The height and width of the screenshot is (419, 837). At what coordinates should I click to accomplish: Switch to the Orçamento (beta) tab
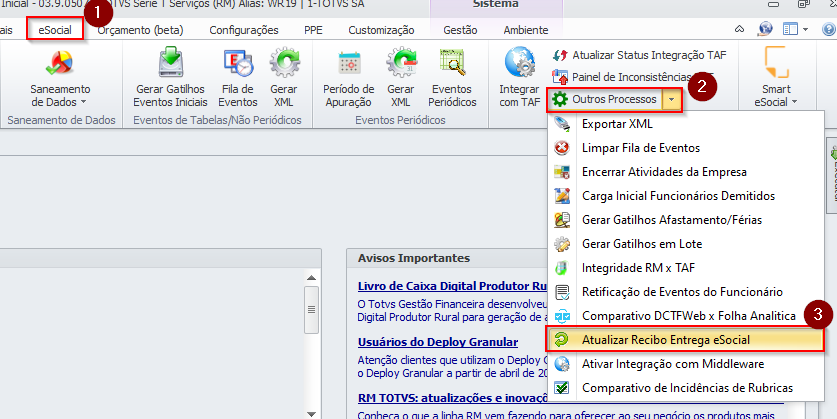[x=140, y=30]
